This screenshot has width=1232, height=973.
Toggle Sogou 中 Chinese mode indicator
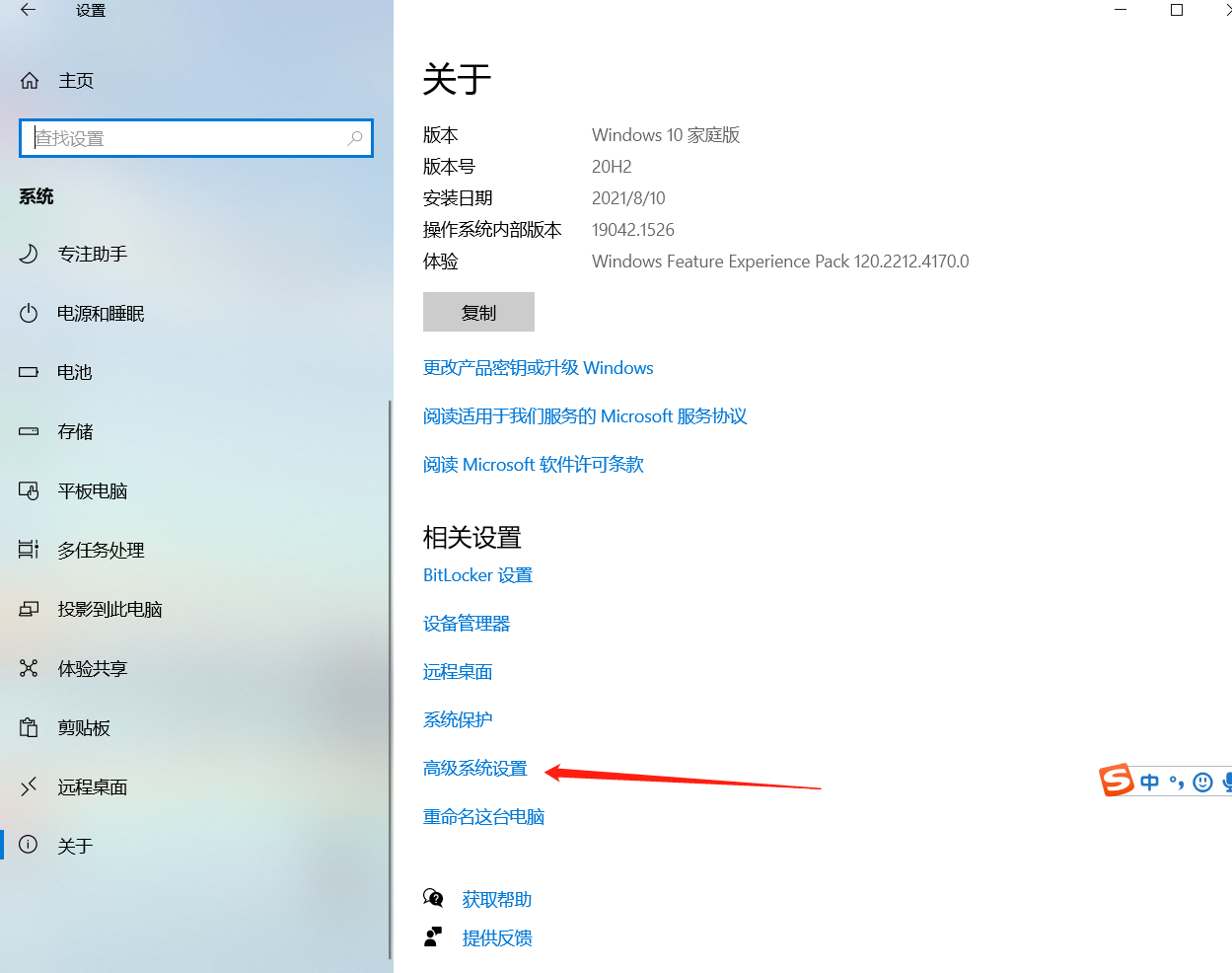click(x=1150, y=783)
